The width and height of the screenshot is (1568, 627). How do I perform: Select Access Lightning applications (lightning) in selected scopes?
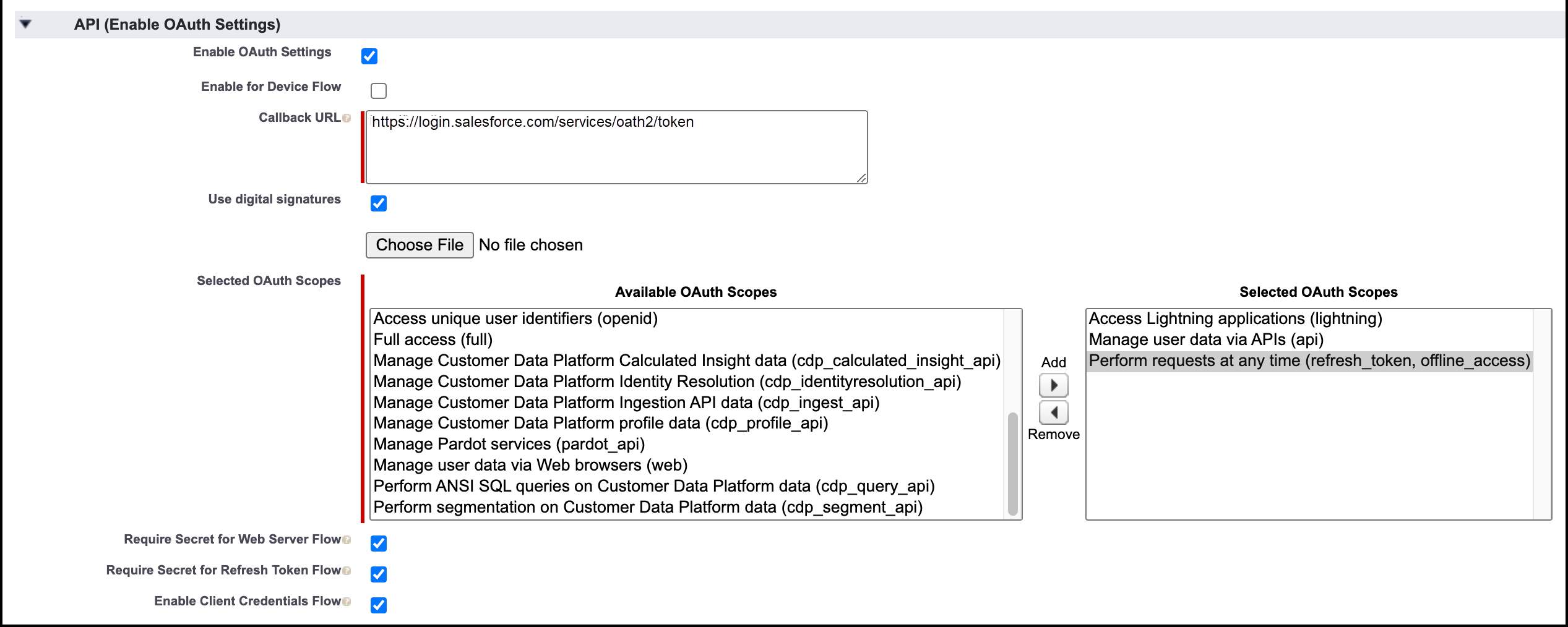tap(1235, 318)
